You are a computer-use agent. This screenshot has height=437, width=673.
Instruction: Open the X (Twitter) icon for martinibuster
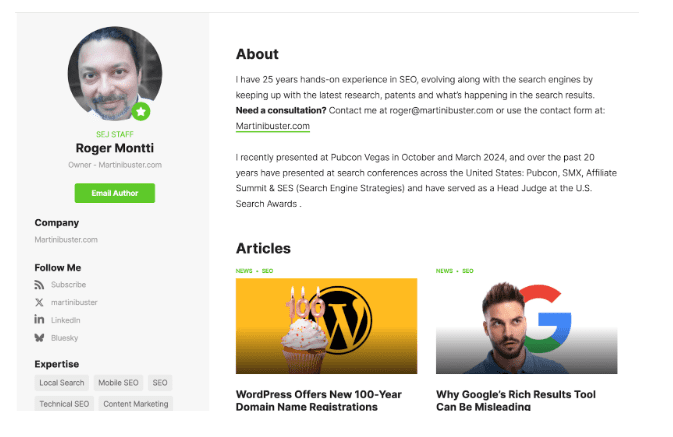click(x=39, y=303)
